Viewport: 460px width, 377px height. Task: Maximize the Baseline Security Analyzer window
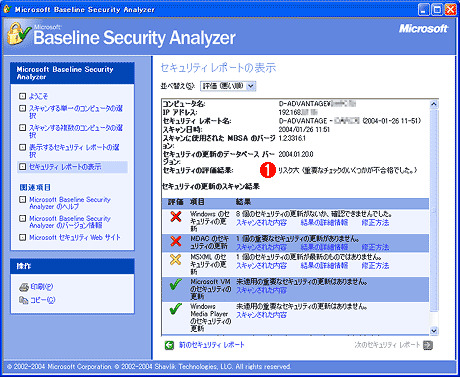pyautogui.click(x=437, y=9)
